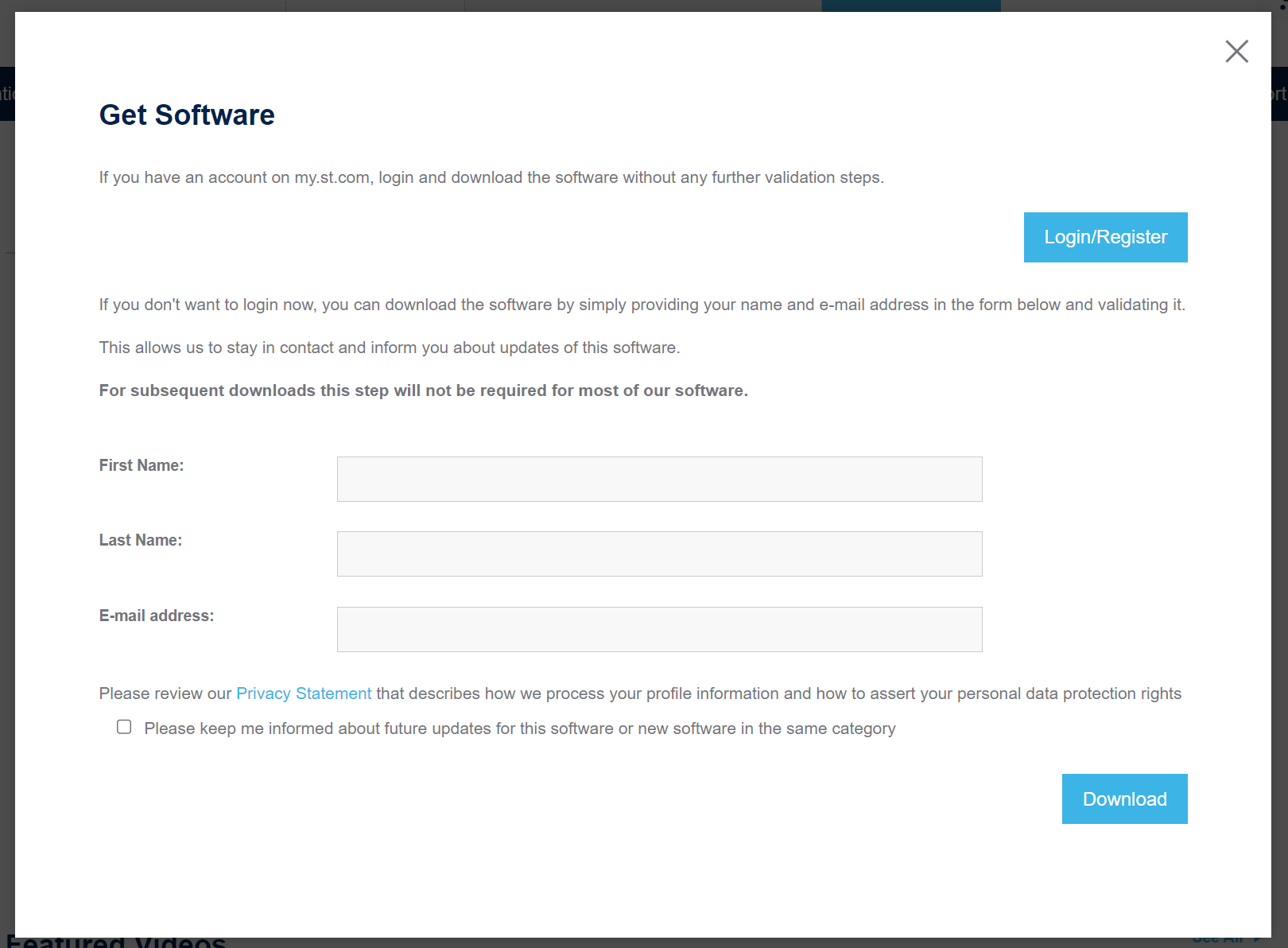The width and height of the screenshot is (1288, 948).
Task: Click the 'Please keep me informed' checkbox label
Action: pyautogui.click(x=520, y=728)
